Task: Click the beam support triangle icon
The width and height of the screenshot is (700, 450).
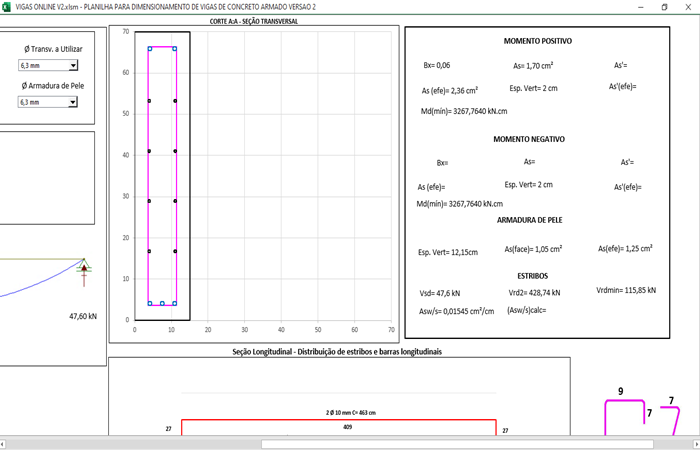Action: tap(84, 266)
